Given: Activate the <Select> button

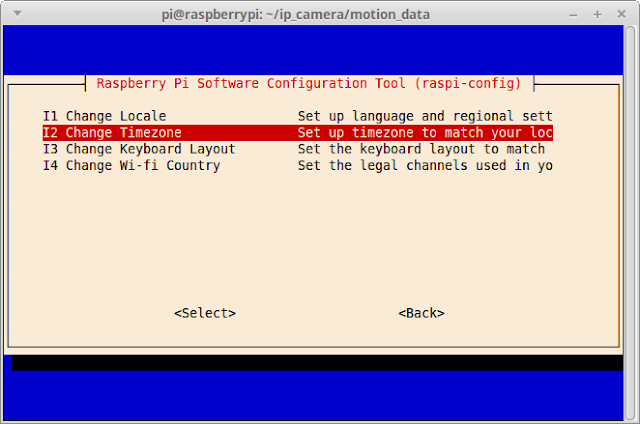Looking at the screenshot, I should (x=205, y=313).
